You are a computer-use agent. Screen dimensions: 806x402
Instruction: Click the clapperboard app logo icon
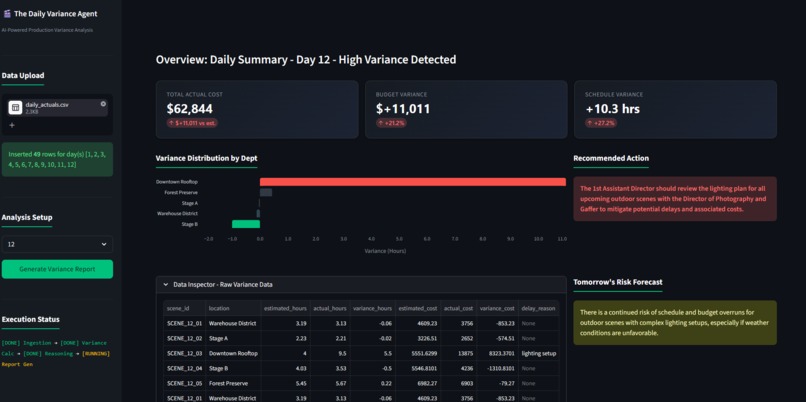[x=7, y=14]
